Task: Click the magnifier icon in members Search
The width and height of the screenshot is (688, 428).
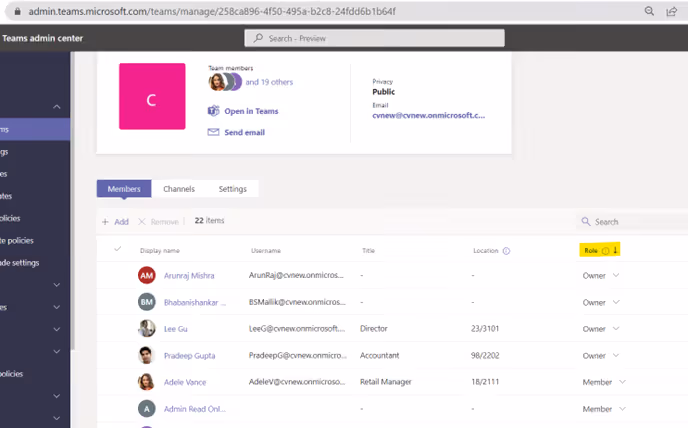Action: [586, 221]
